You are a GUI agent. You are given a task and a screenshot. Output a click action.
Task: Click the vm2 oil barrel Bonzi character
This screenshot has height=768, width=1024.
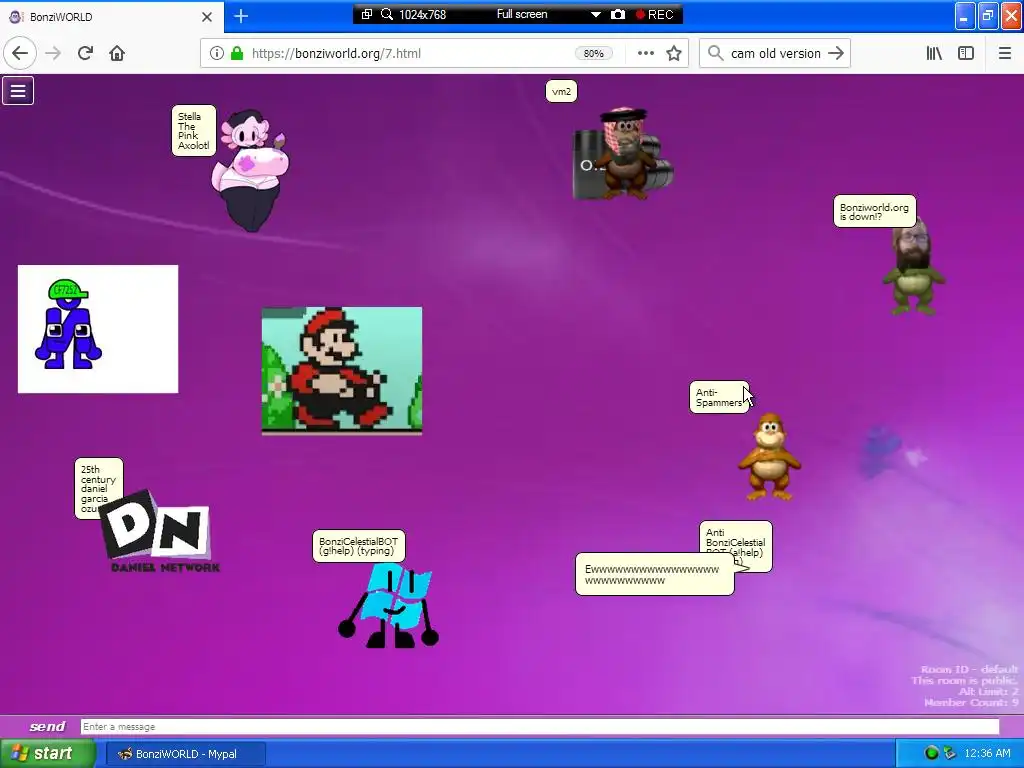point(624,153)
